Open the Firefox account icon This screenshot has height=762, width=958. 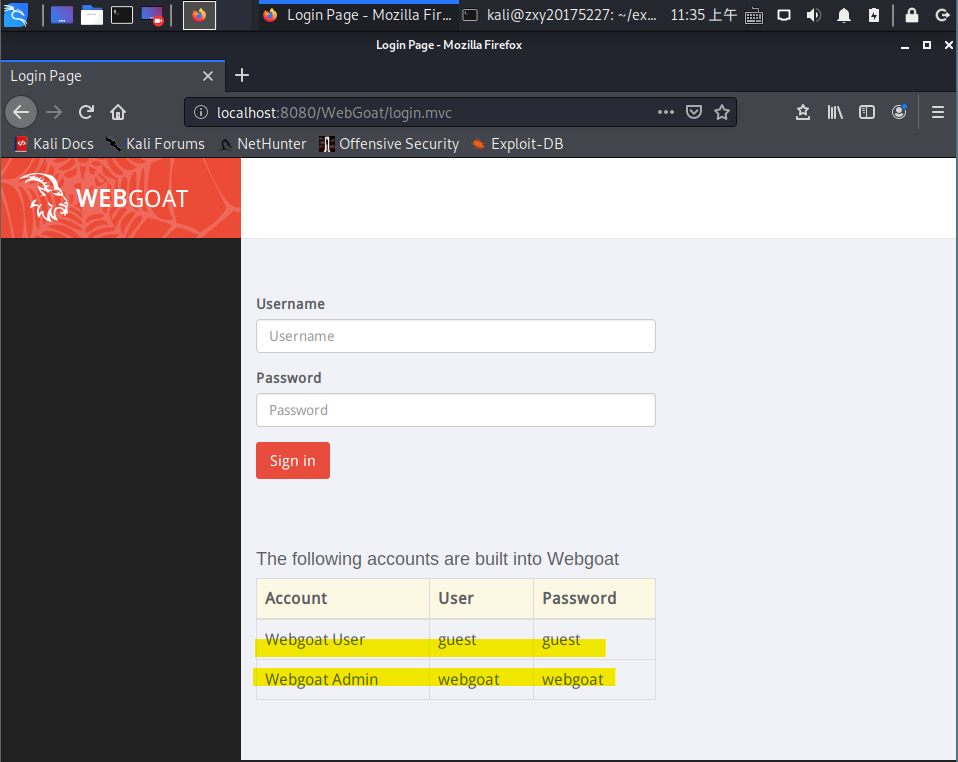(899, 112)
